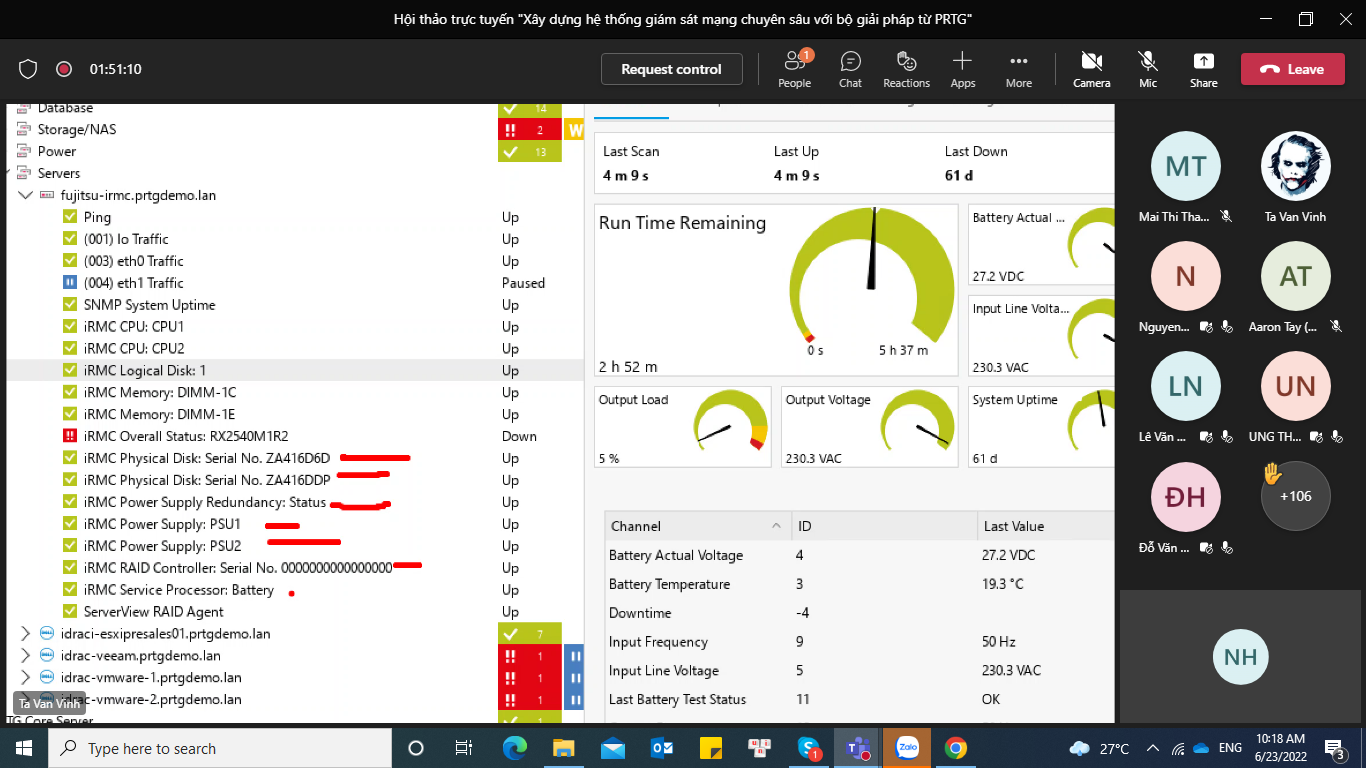Toggle the Mic mute state
The image size is (1366, 768).
tap(1148, 69)
